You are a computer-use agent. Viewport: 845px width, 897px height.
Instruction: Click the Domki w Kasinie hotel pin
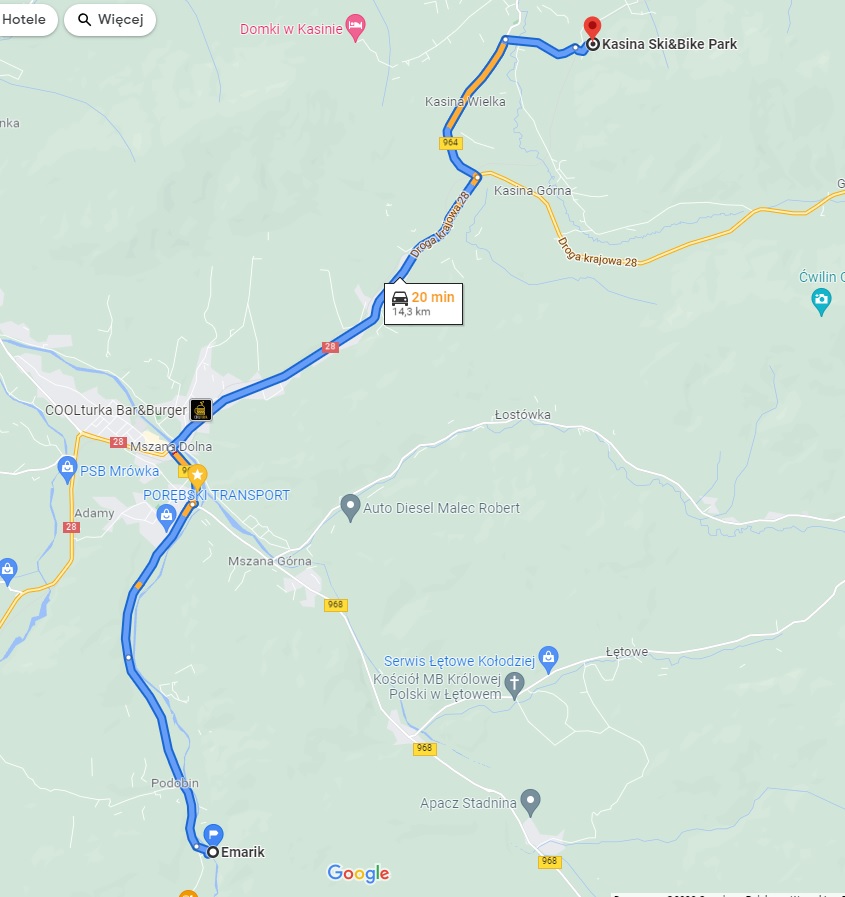click(356, 27)
